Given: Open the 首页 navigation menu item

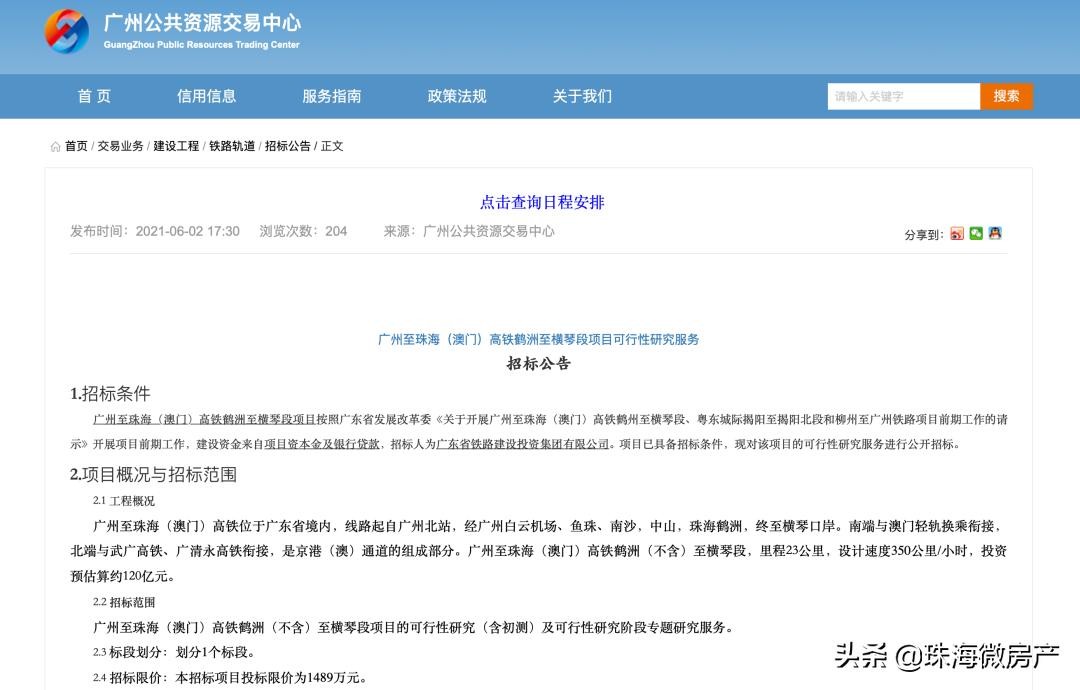Looking at the screenshot, I should pyautogui.click(x=94, y=96).
